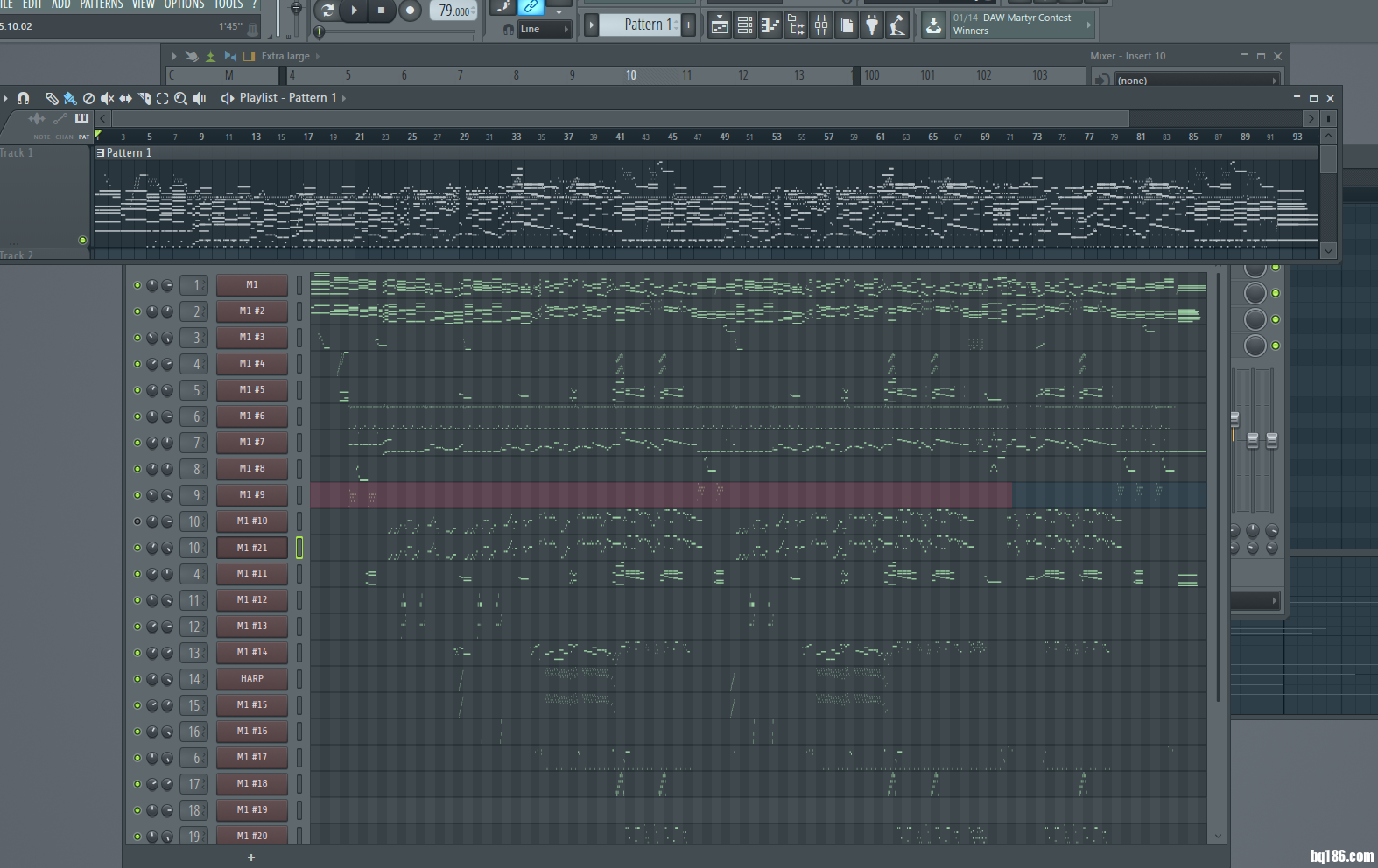1378x868 pixels.
Task: Open the Playlist view from toolbar
Action: click(719, 25)
